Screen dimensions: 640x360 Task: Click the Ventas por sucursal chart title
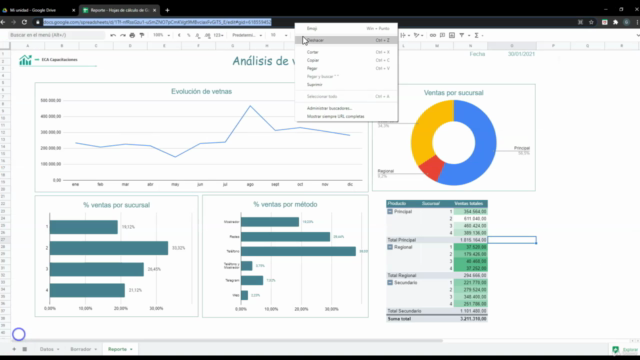453,93
